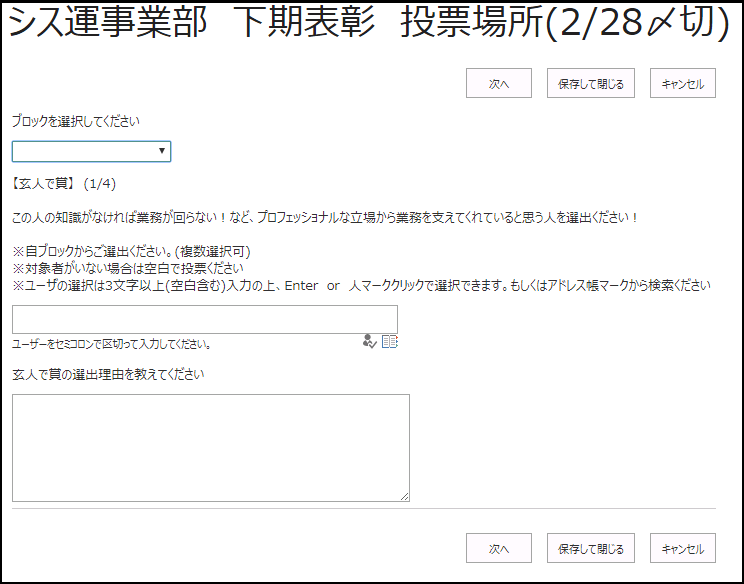Image resolution: width=744 pixels, height=584 pixels.
Task: Click the 【玄人で賞】 (1/4) heading text
Action: tap(64, 184)
